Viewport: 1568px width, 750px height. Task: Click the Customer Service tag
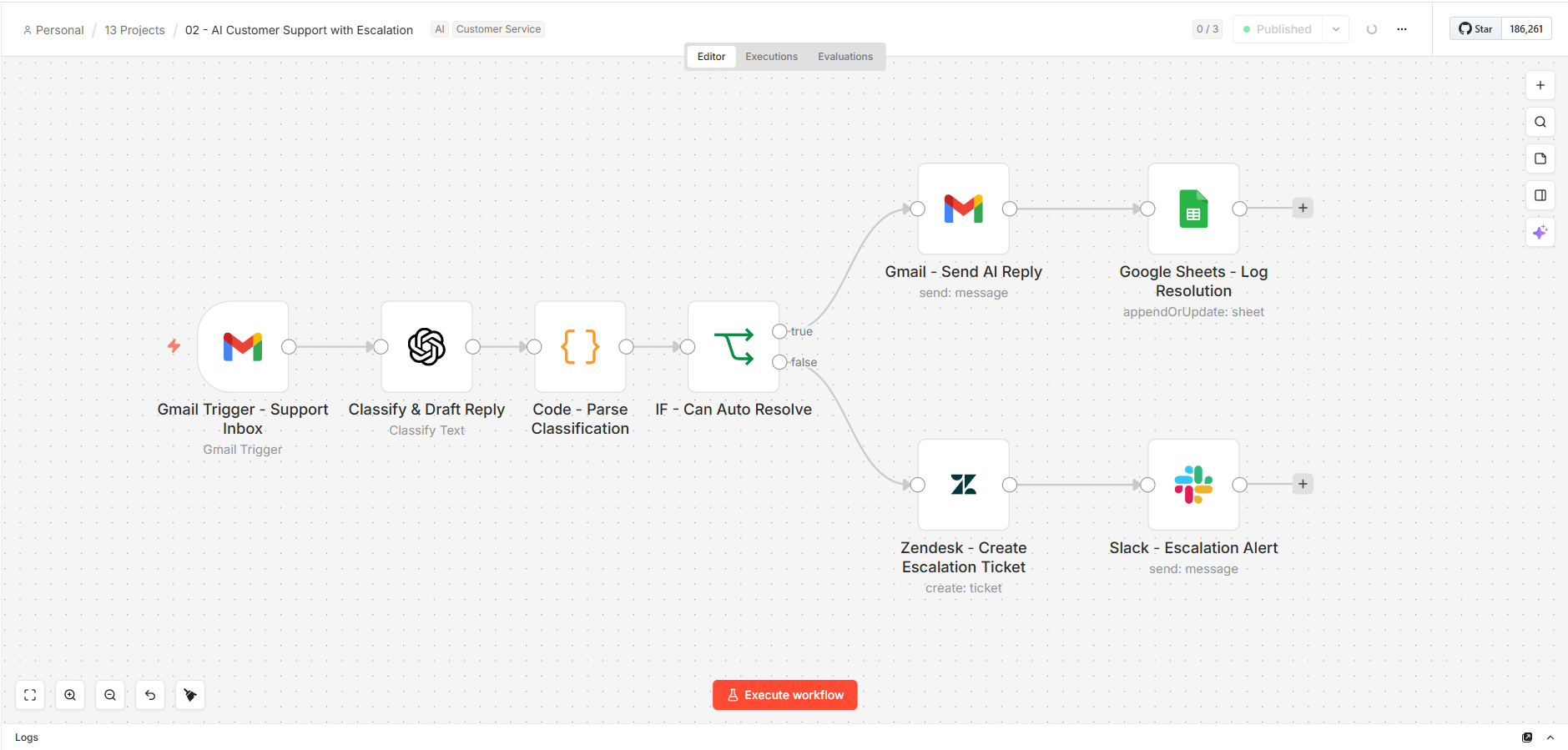point(498,29)
